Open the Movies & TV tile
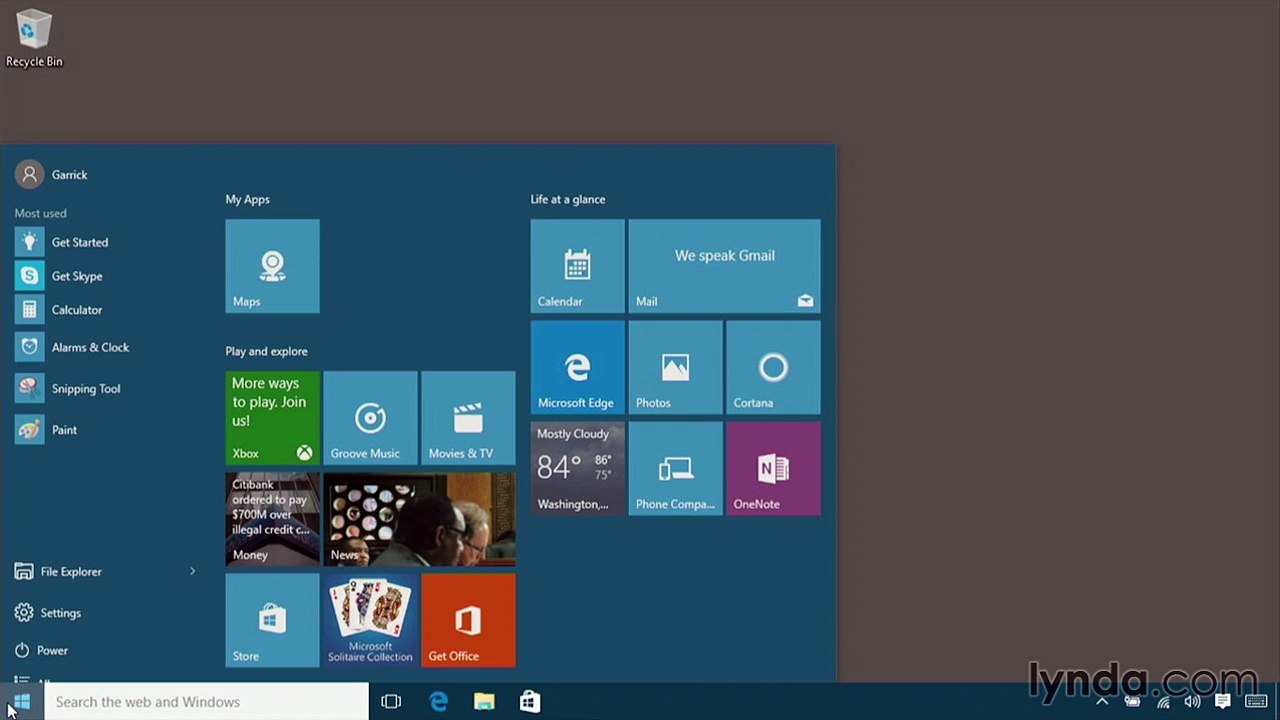The height and width of the screenshot is (720, 1280). [468, 418]
